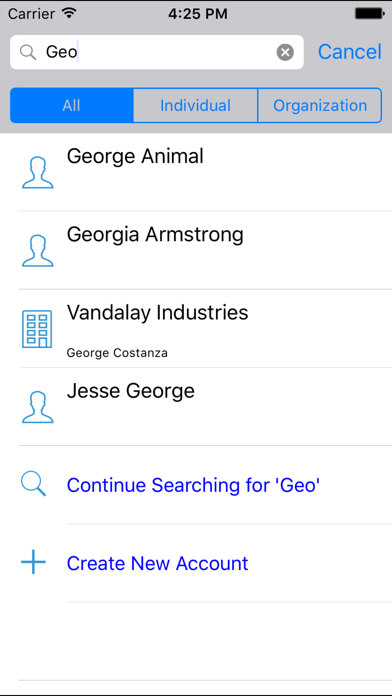Screen dimensions: 392x696
Task: Select the All filter segment
Action: pyautogui.click(x=71, y=105)
